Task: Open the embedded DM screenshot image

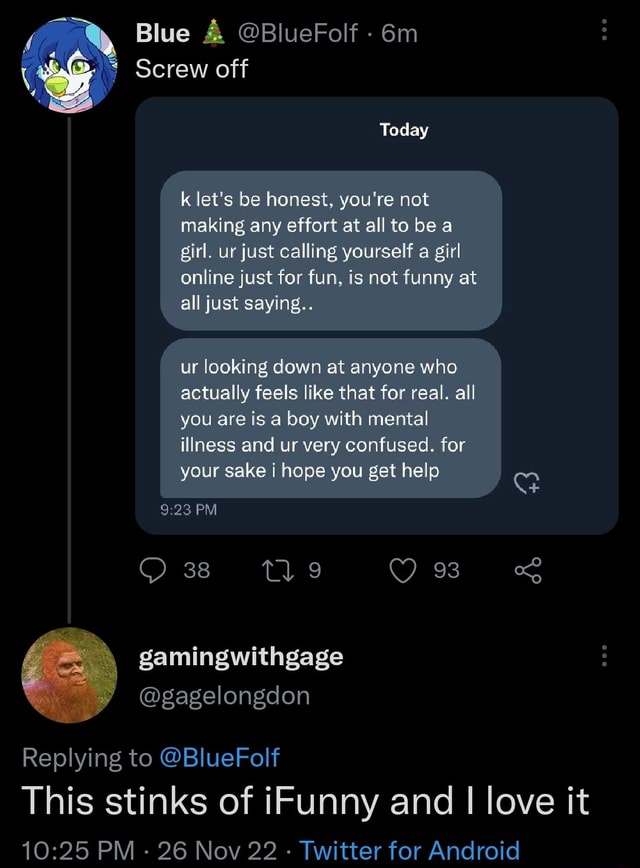Action: coord(375,315)
